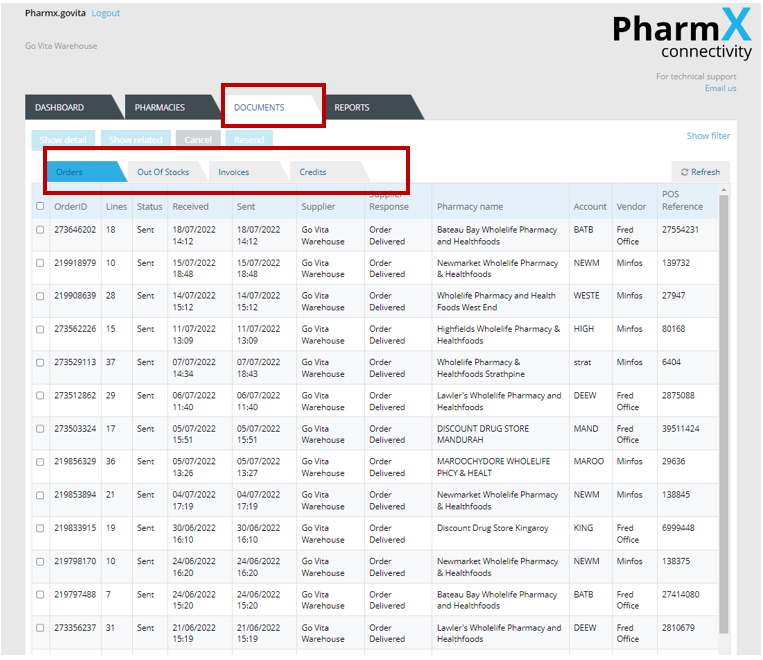763x660 pixels.
Task: Switch to the Invoices sub-tab
Action: [x=234, y=172]
